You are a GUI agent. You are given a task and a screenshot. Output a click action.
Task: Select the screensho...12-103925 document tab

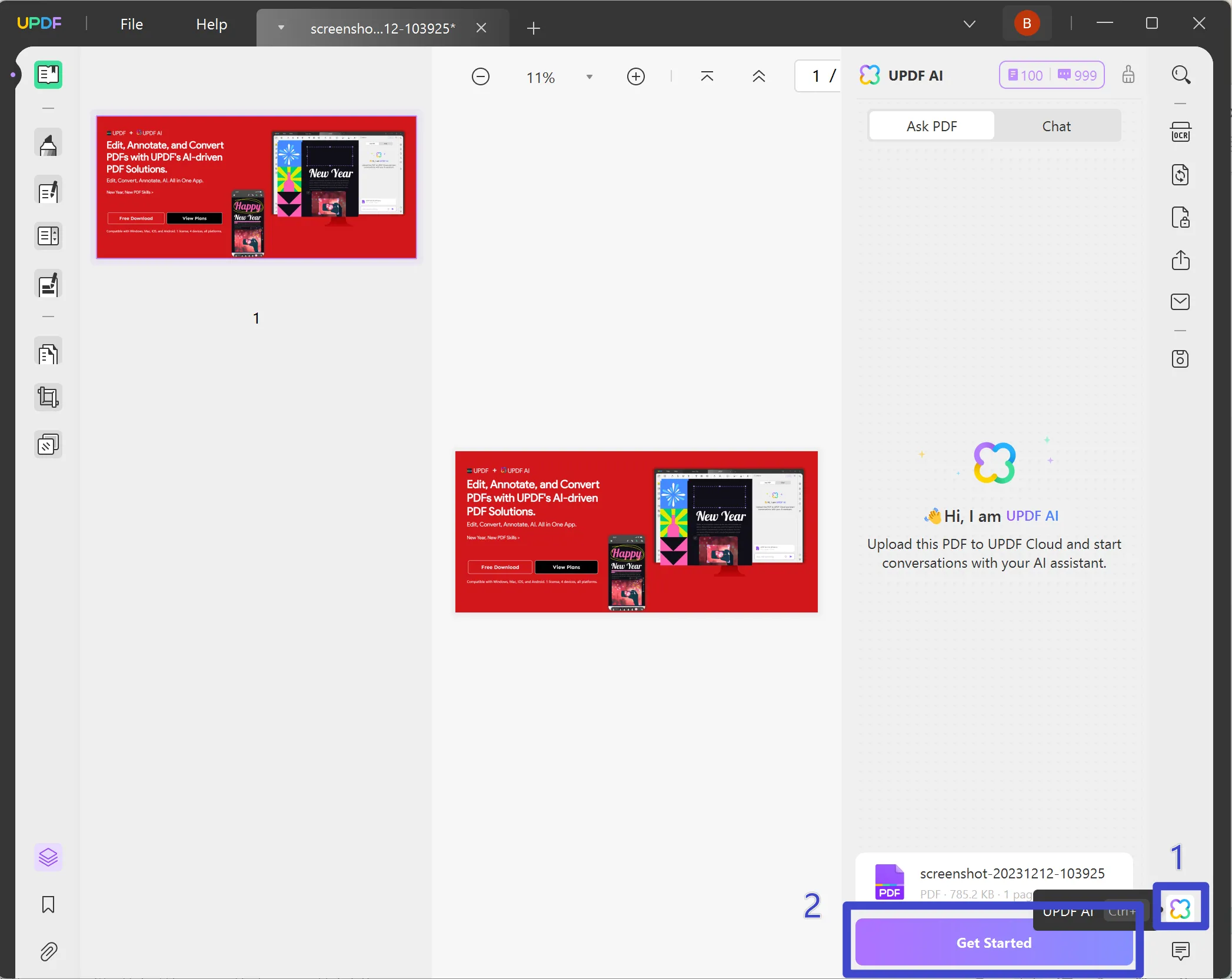coord(382,28)
